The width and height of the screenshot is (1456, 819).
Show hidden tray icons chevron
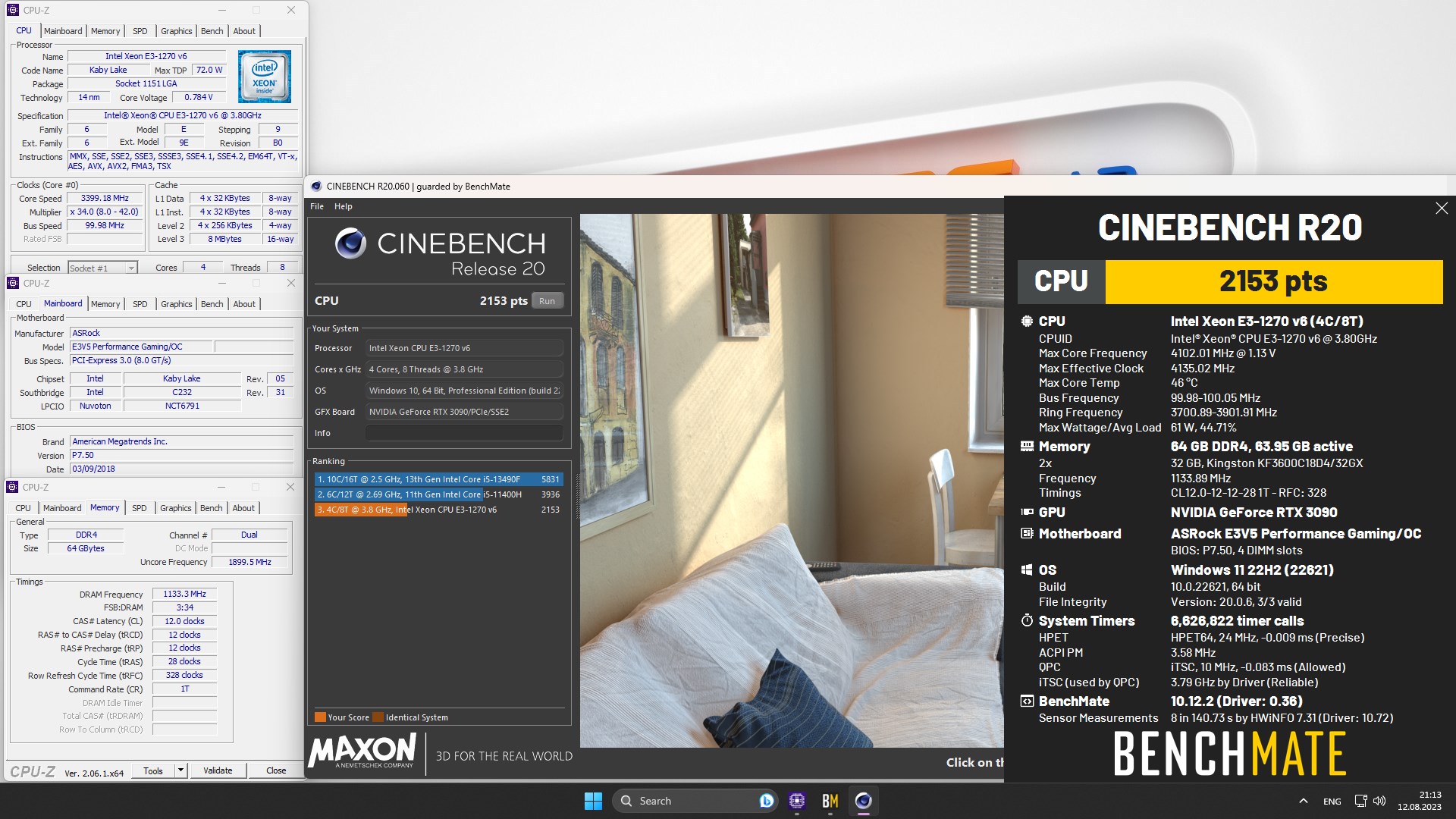(1303, 801)
